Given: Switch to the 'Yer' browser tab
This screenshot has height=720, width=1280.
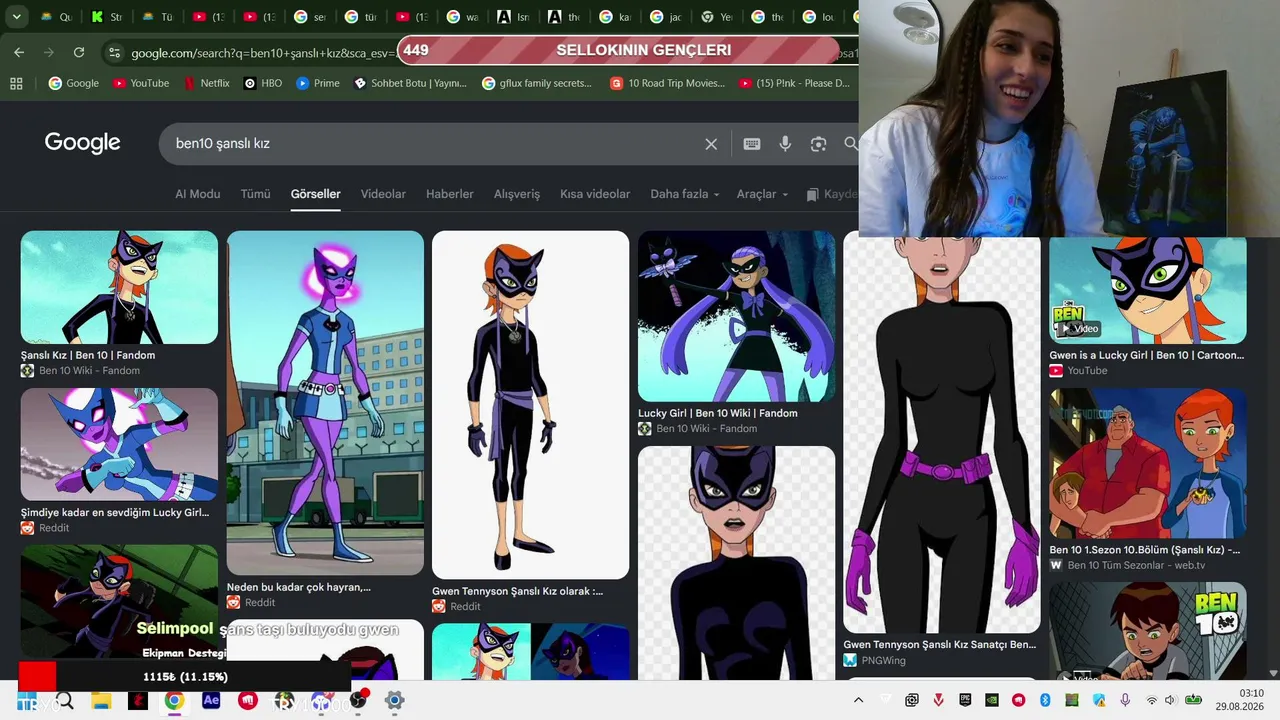Looking at the screenshot, I should (718, 17).
